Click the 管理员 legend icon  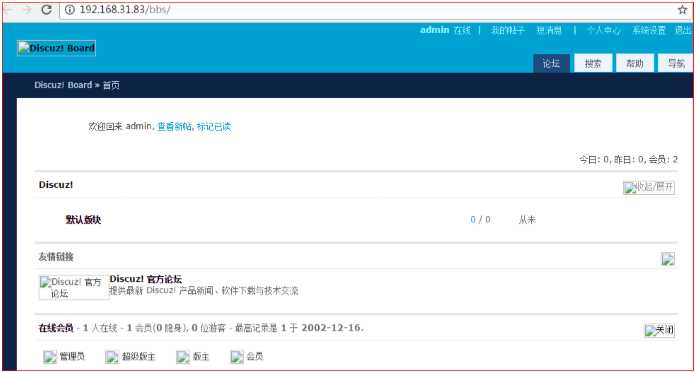pyautogui.click(x=50, y=356)
